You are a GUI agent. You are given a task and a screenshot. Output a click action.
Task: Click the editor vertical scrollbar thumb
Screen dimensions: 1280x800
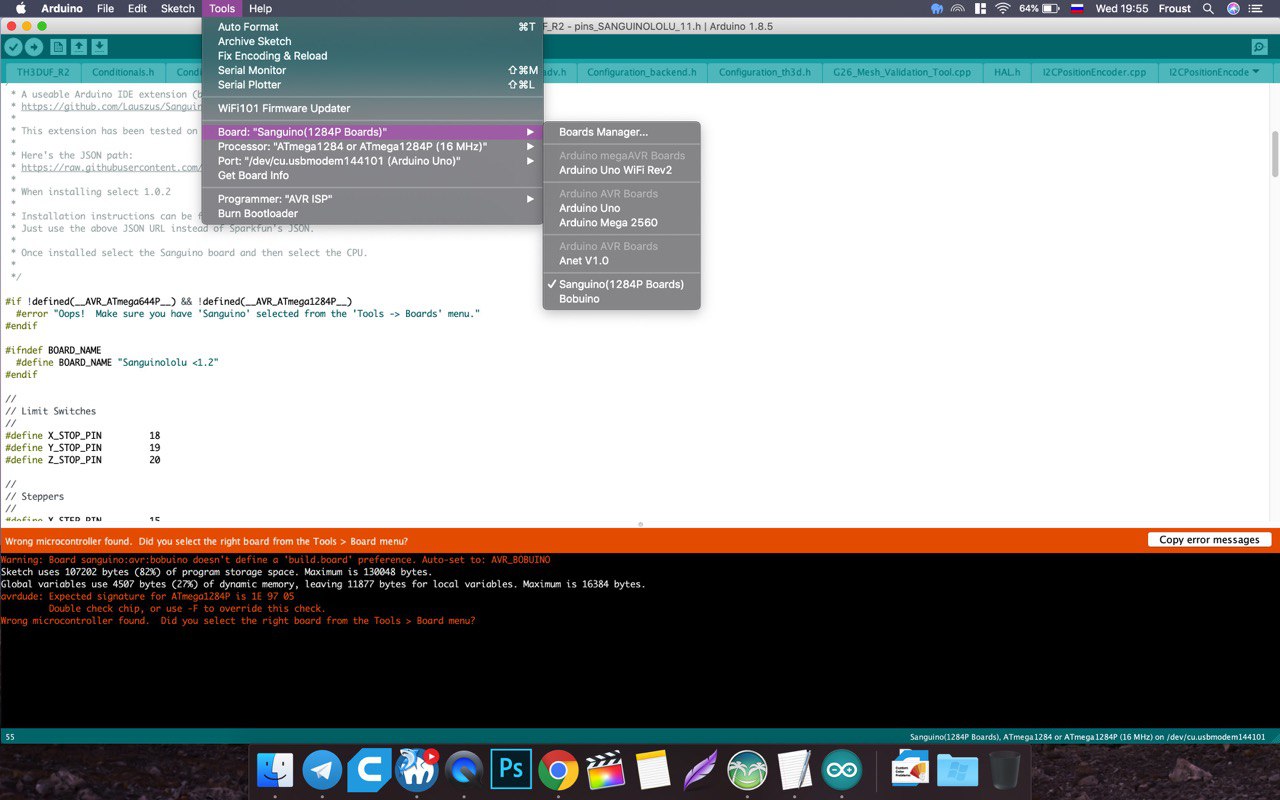click(x=1274, y=153)
